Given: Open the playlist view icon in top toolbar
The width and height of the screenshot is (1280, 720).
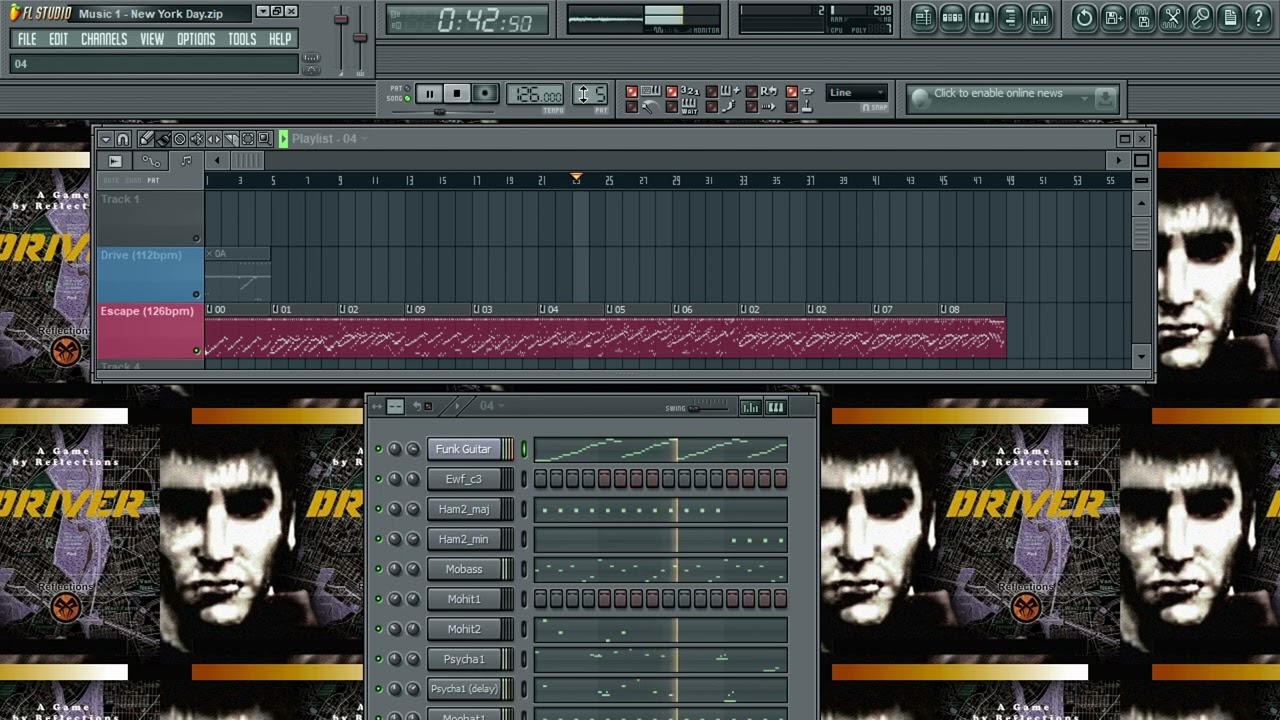Looking at the screenshot, I should 923,17.
